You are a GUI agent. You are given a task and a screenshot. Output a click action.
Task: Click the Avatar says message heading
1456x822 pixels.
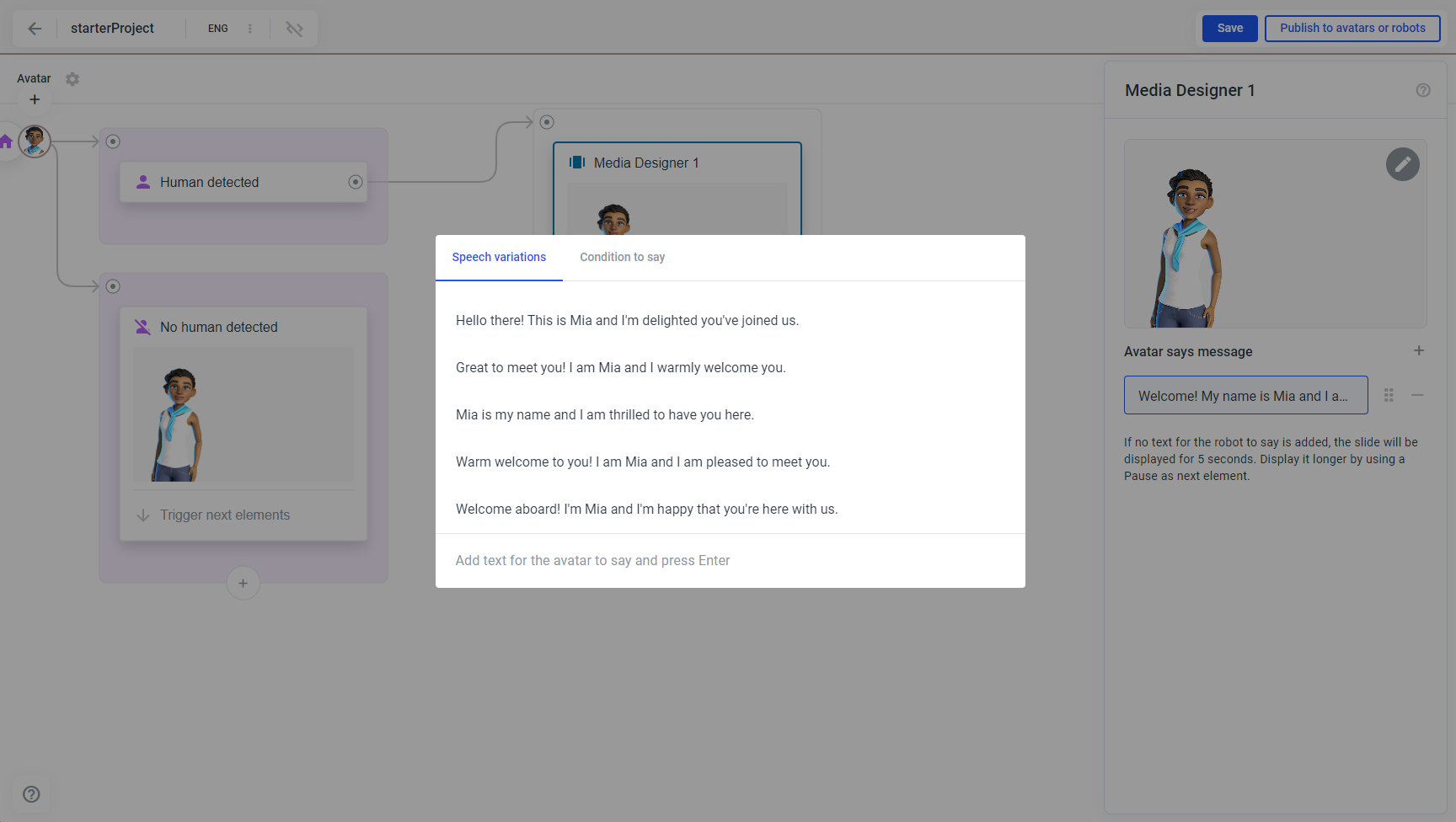coord(1188,352)
